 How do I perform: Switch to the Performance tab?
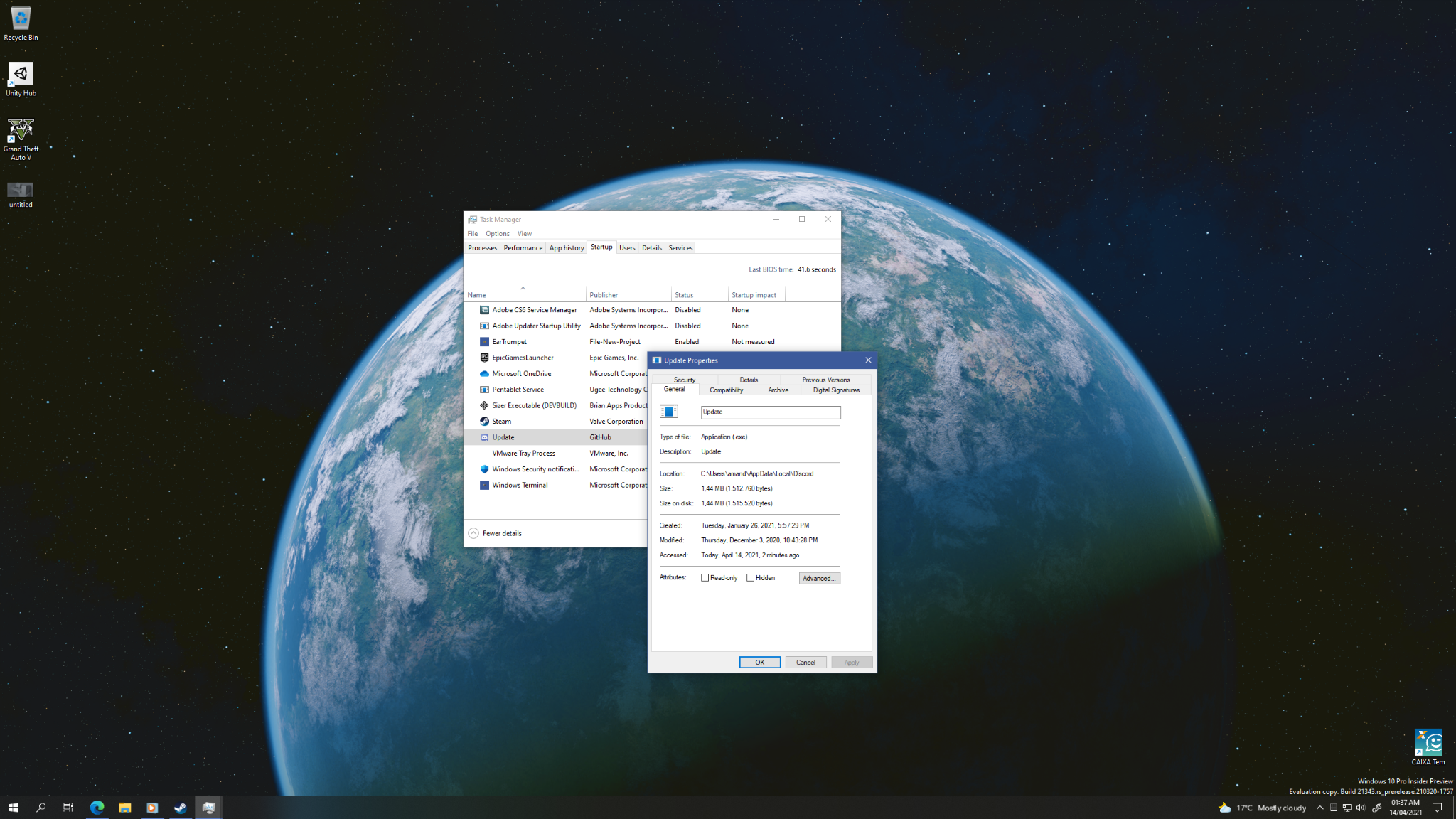tap(523, 248)
